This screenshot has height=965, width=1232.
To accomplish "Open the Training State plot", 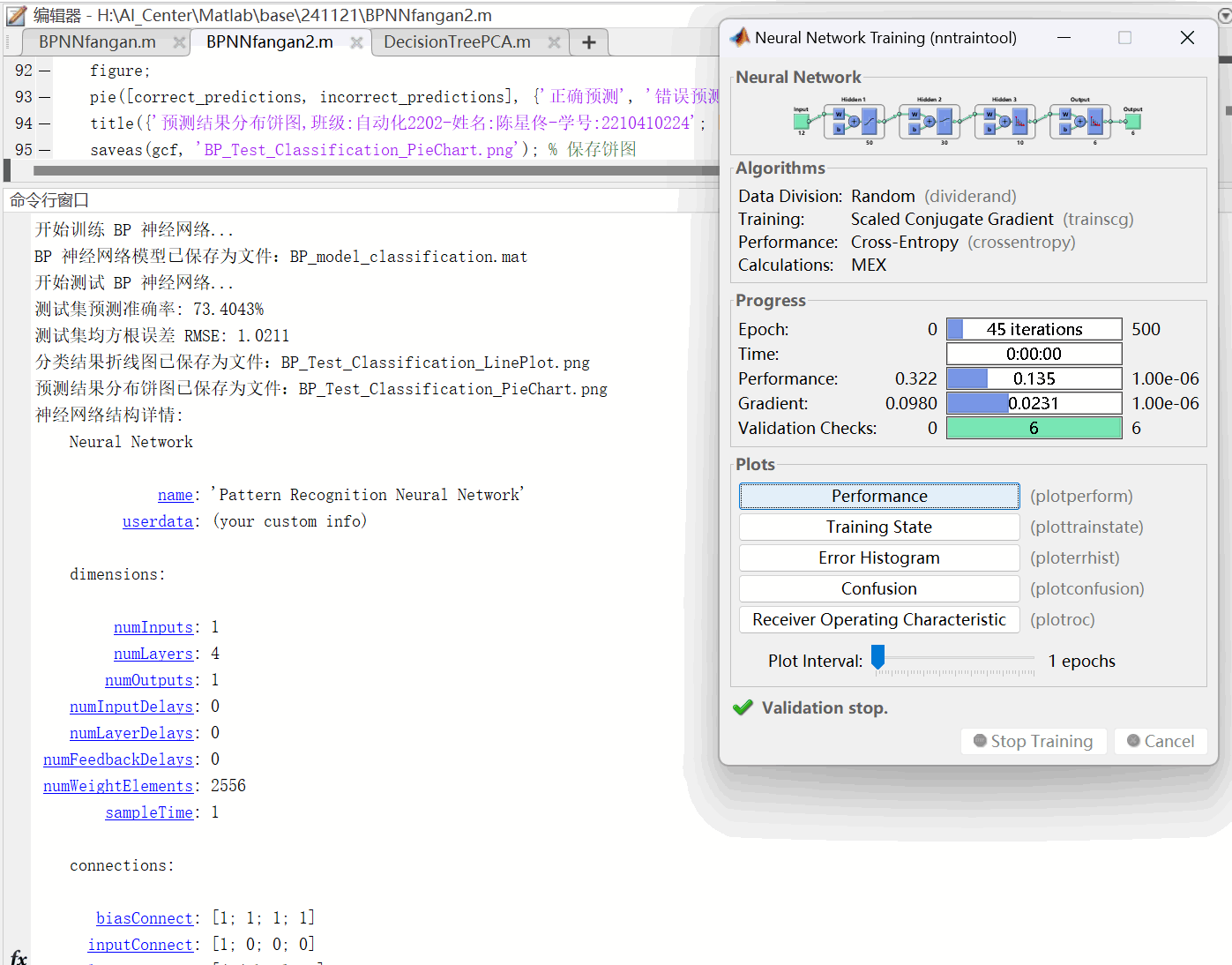I will pos(879,527).
